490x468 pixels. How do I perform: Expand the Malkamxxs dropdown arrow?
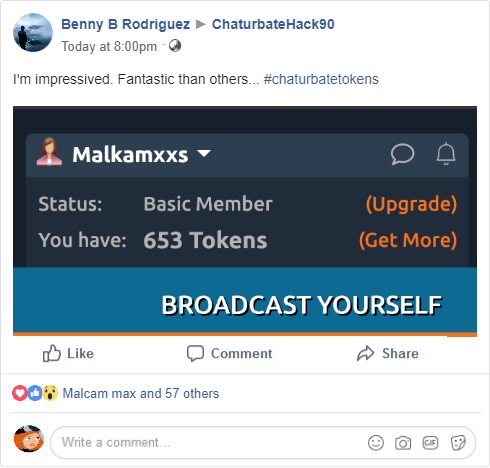(x=204, y=153)
